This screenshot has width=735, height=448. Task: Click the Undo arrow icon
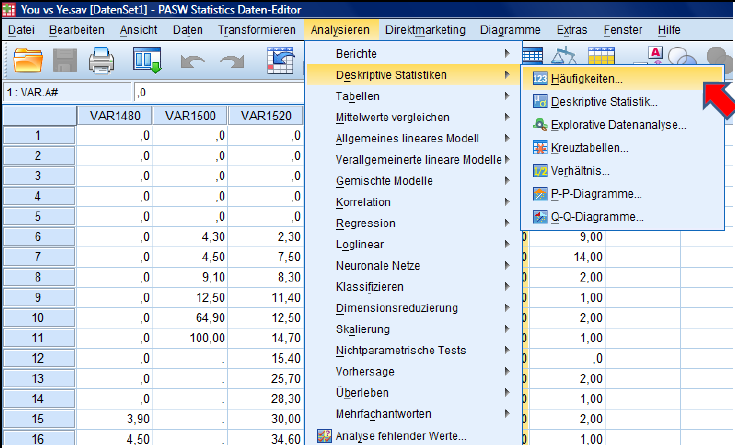point(193,61)
